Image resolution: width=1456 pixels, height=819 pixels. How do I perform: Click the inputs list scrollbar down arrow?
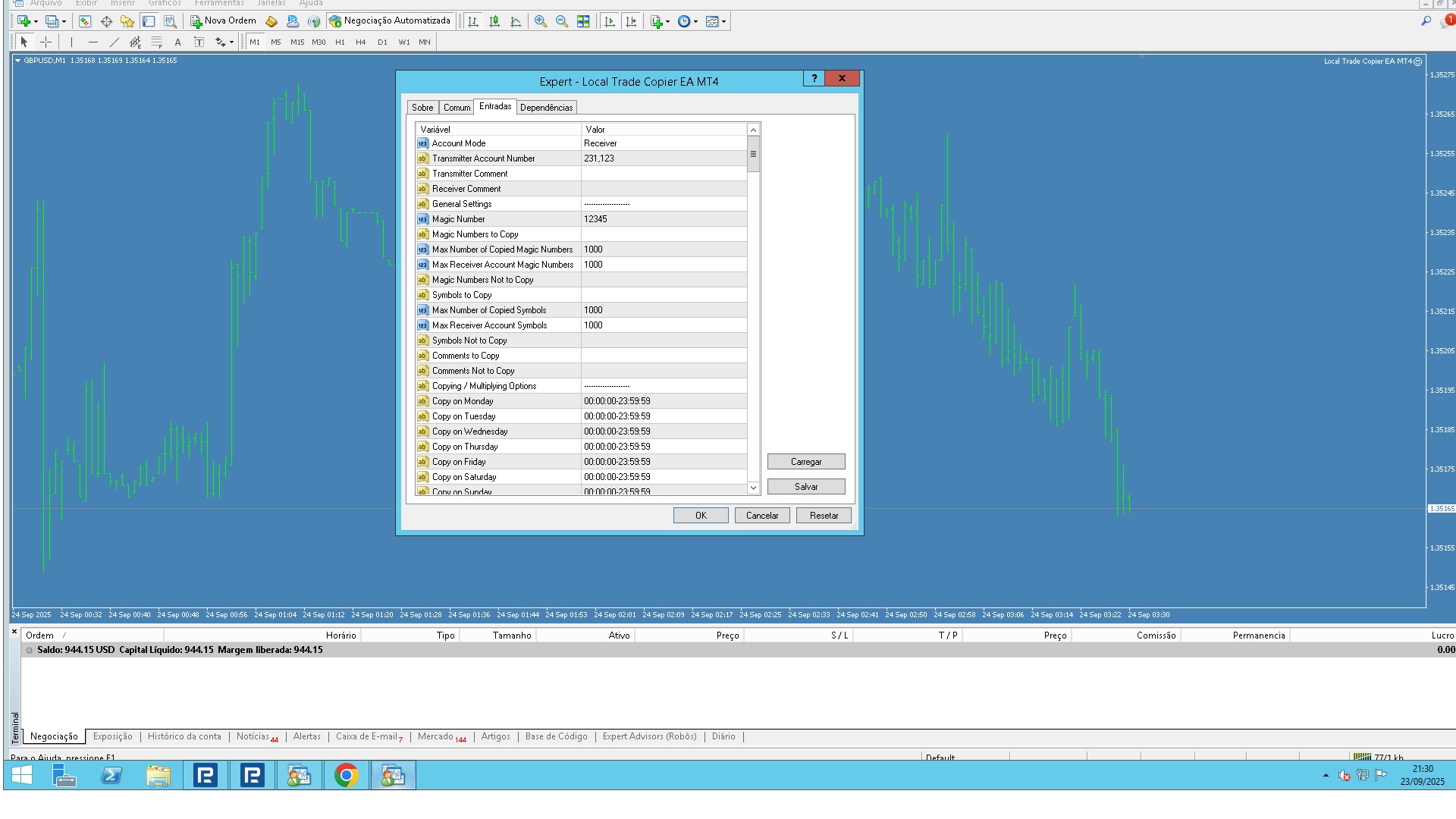pyautogui.click(x=753, y=488)
